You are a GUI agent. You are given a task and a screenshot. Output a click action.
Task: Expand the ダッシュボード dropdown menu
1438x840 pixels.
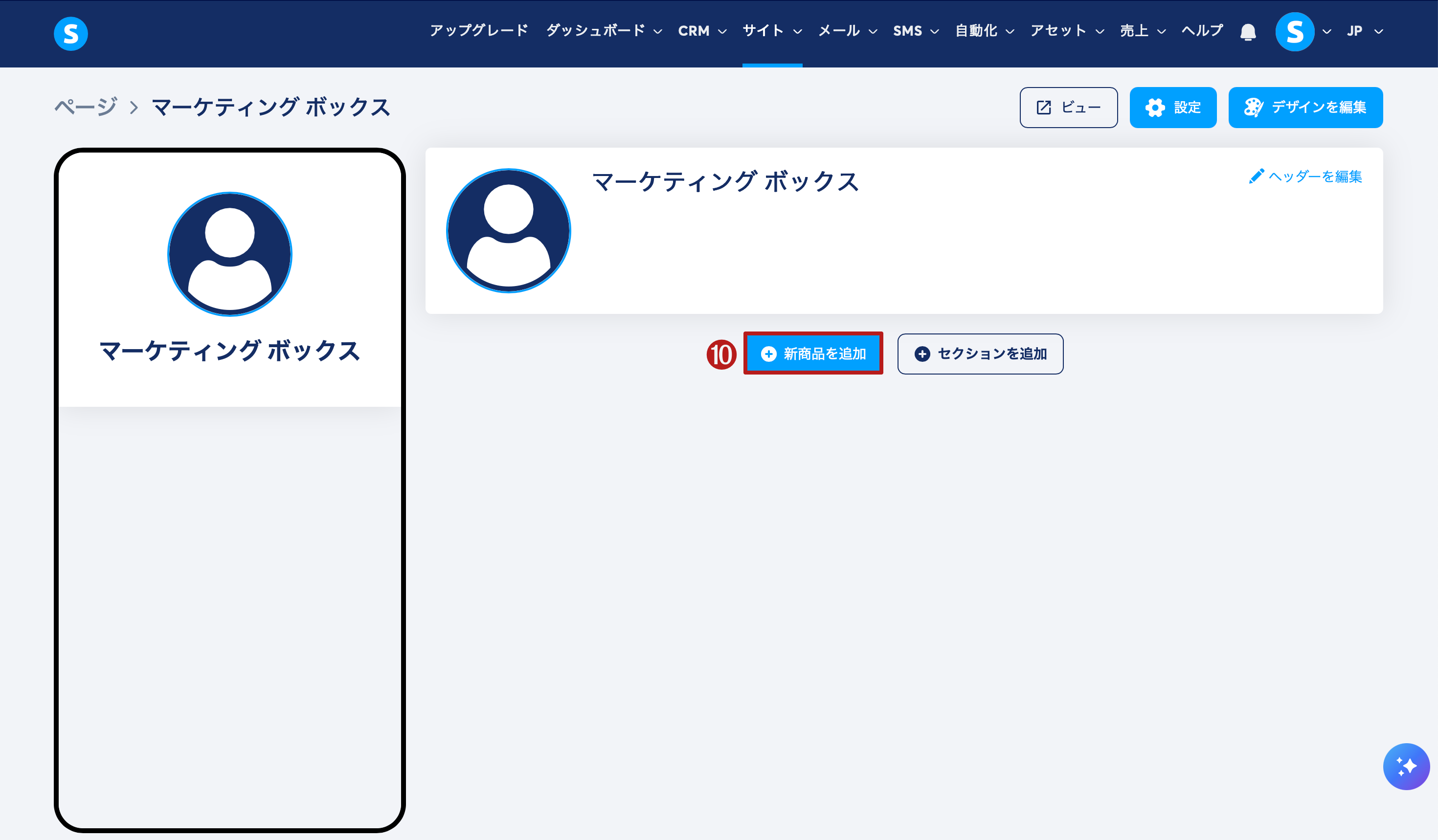tap(604, 31)
